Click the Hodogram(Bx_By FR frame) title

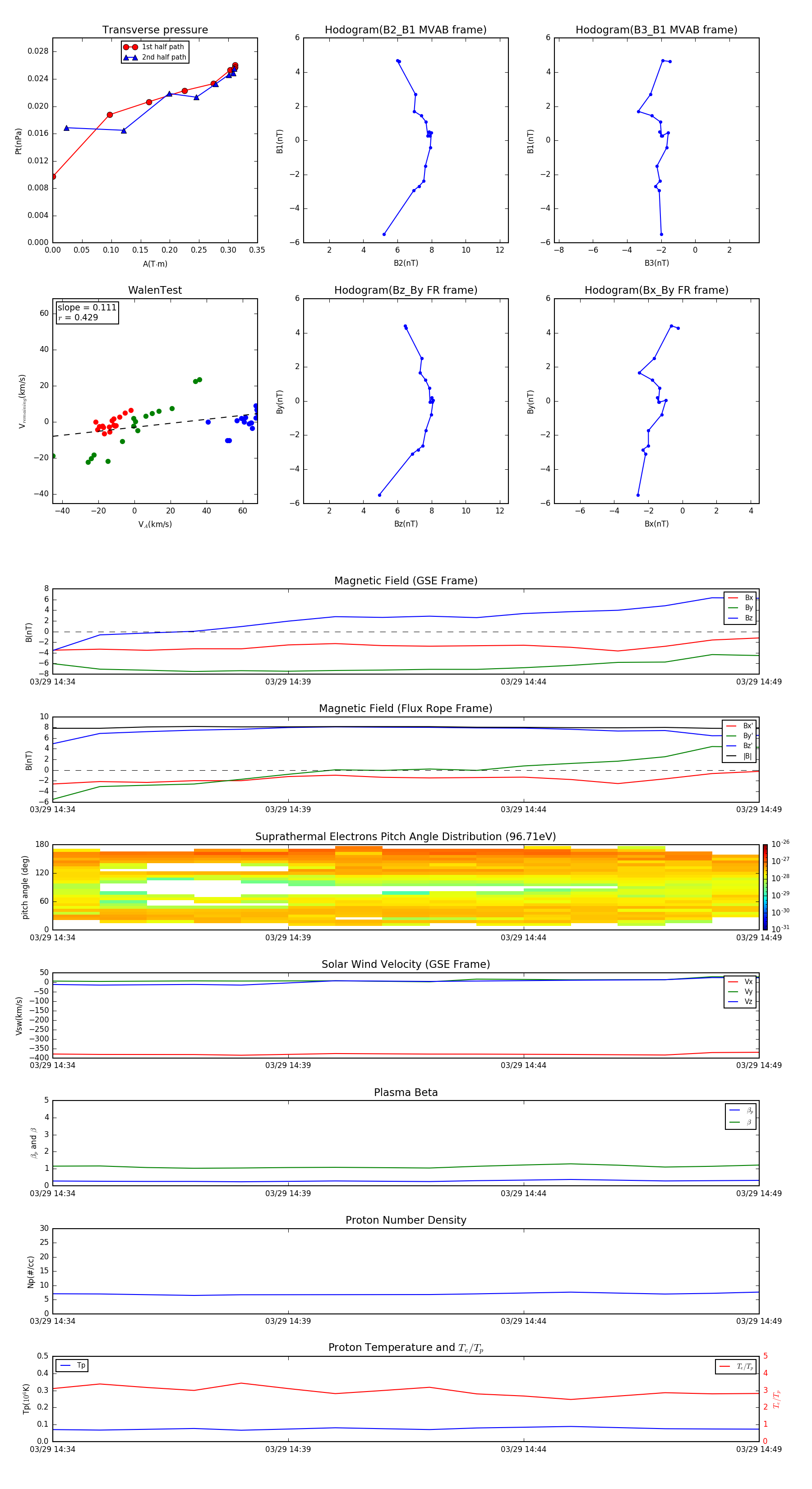click(x=656, y=290)
